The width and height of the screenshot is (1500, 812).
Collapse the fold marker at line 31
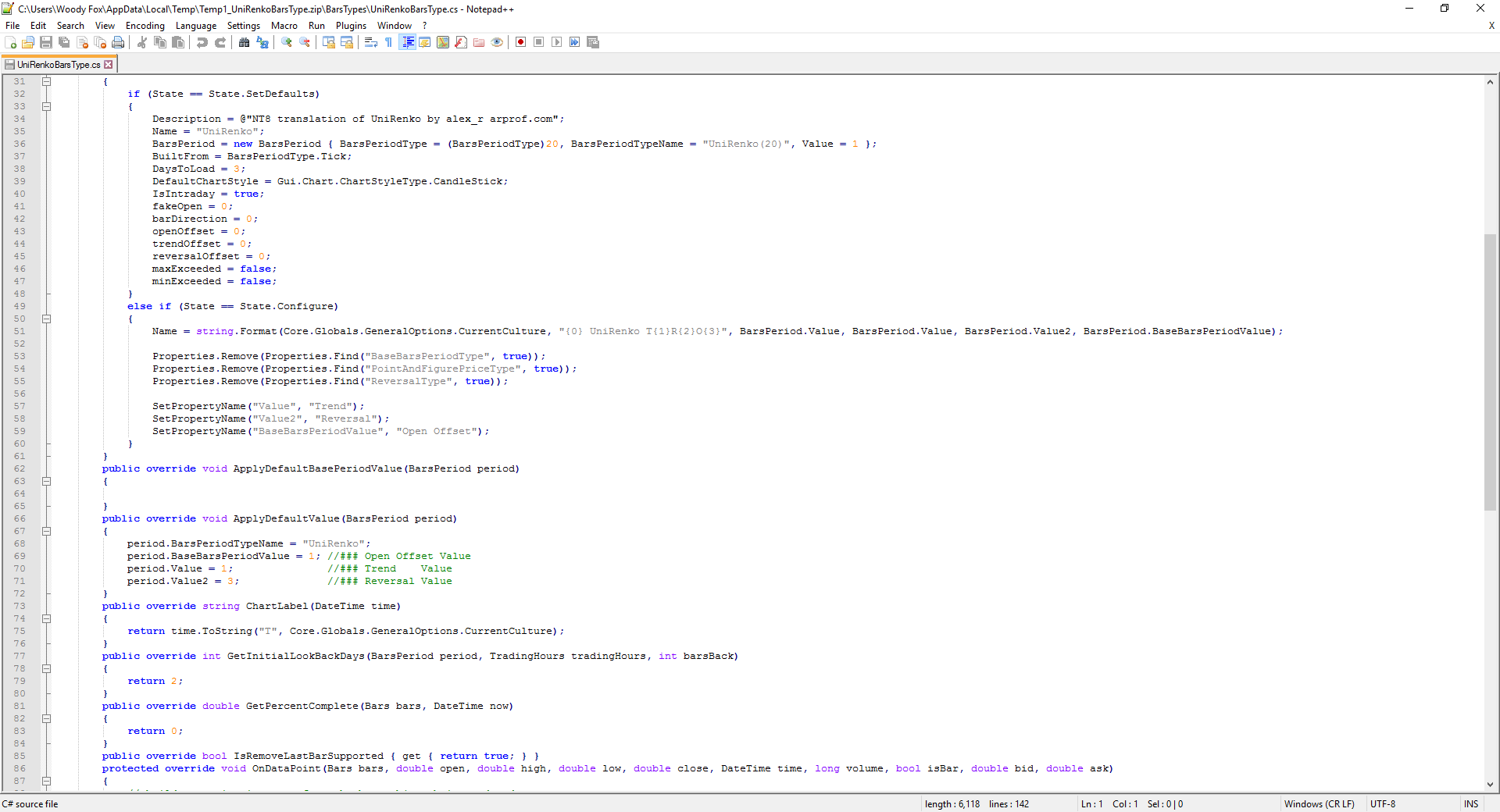pos(46,81)
